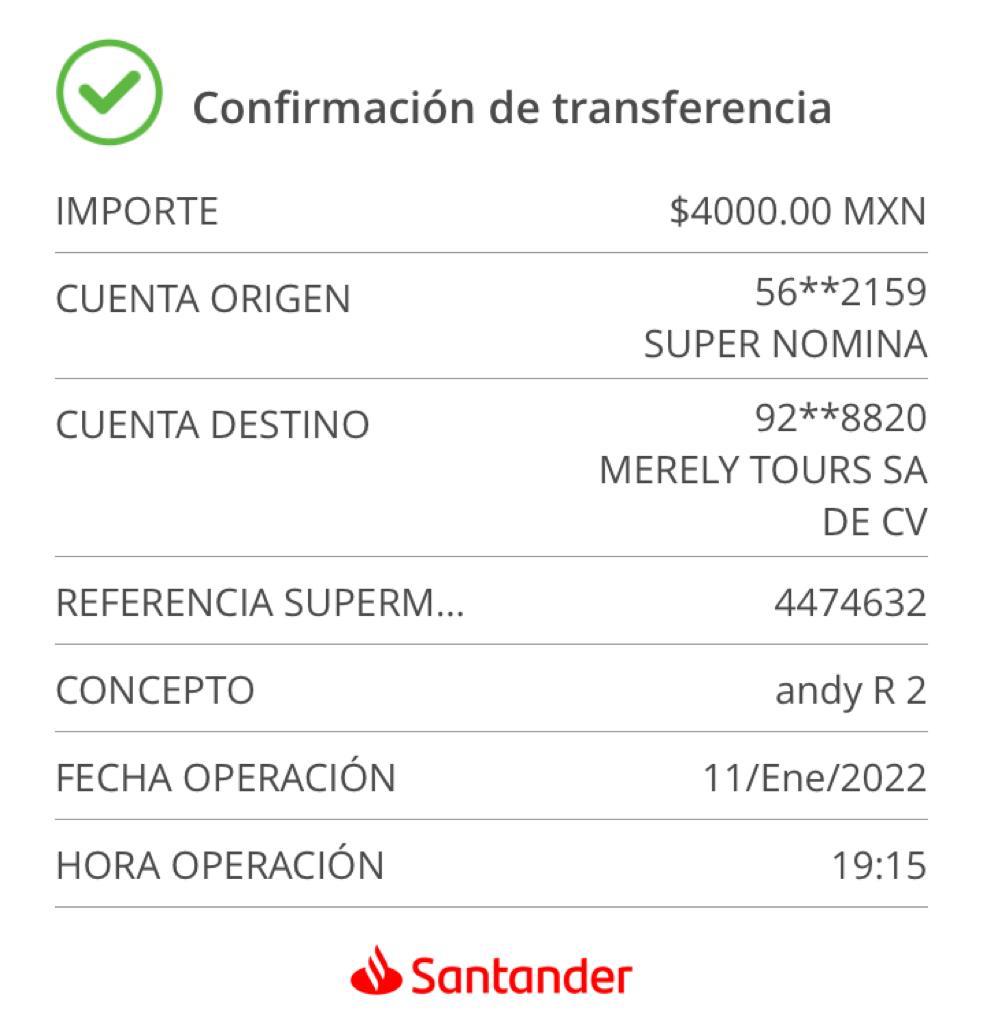Select reference number 4474632

(850, 602)
